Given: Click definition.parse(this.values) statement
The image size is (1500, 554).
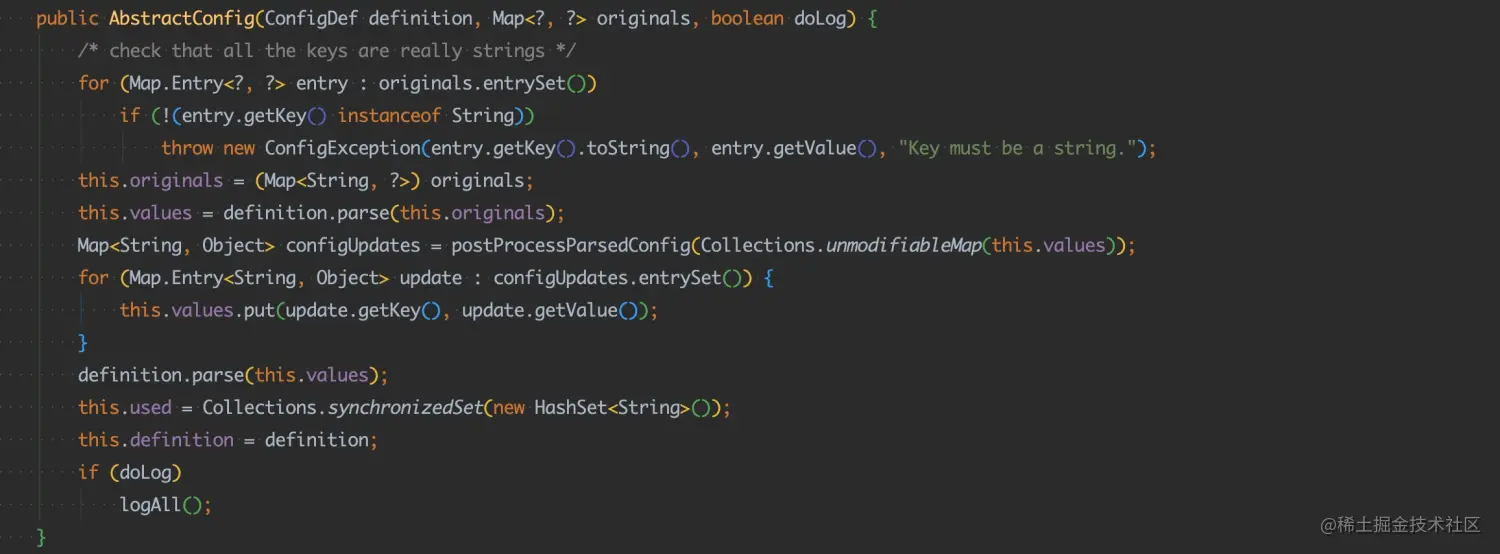Looking at the screenshot, I should (x=233, y=375).
